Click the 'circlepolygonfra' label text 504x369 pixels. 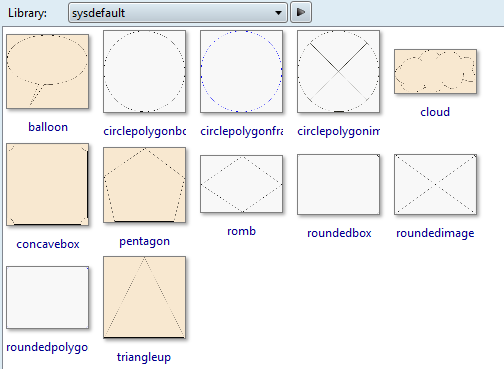coord(241,131)
